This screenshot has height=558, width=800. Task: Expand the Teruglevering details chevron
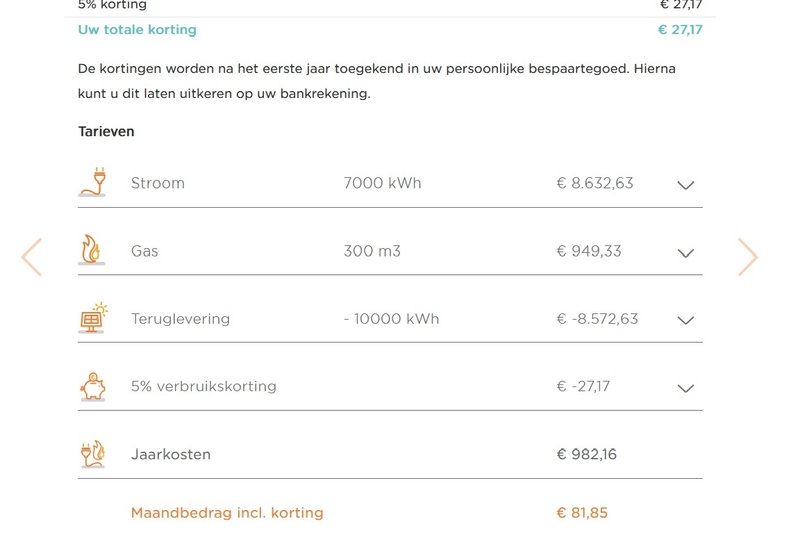(x=685, y=321)
